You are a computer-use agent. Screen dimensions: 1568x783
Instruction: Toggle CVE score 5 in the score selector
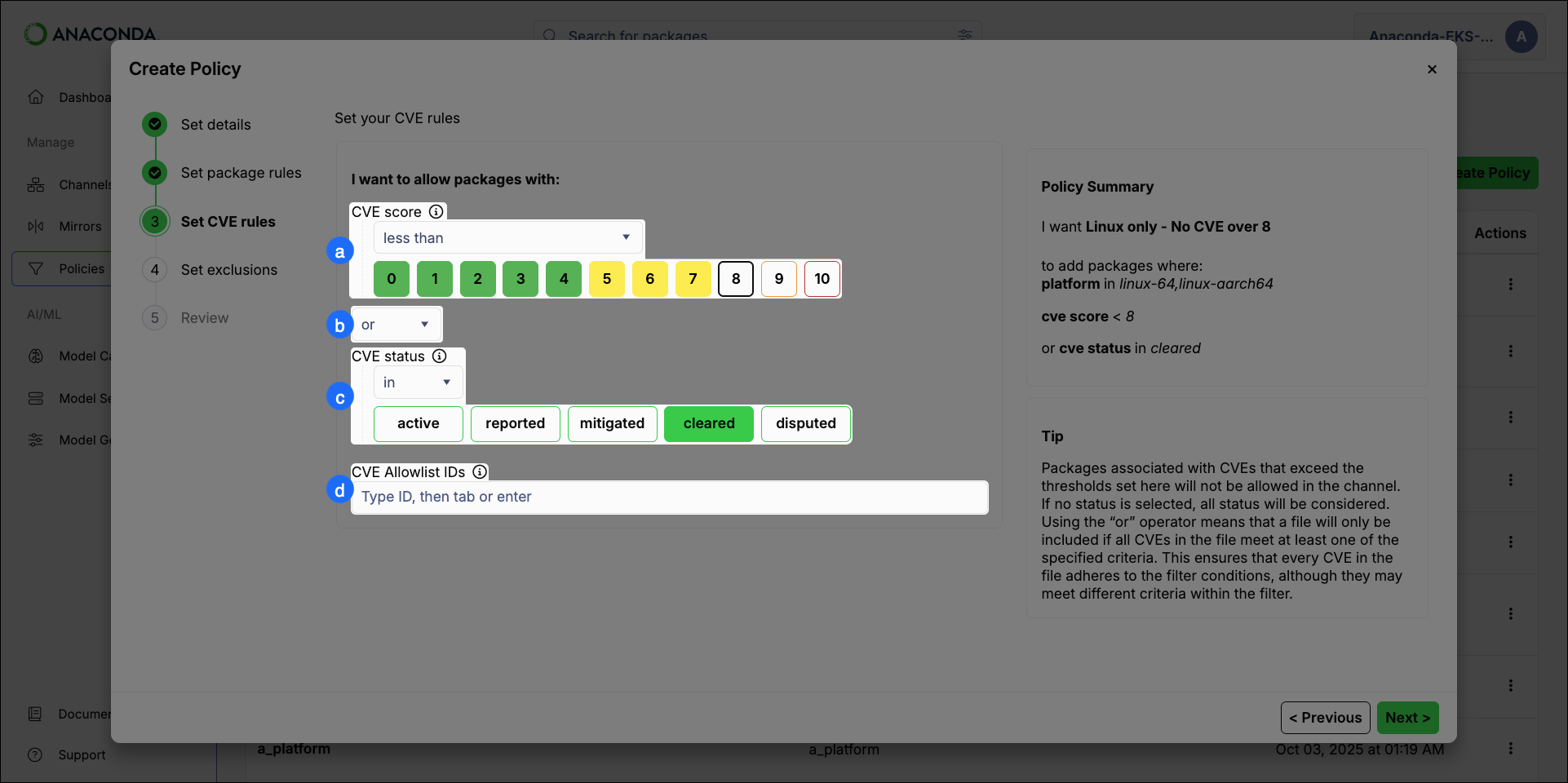pos(606,278)
